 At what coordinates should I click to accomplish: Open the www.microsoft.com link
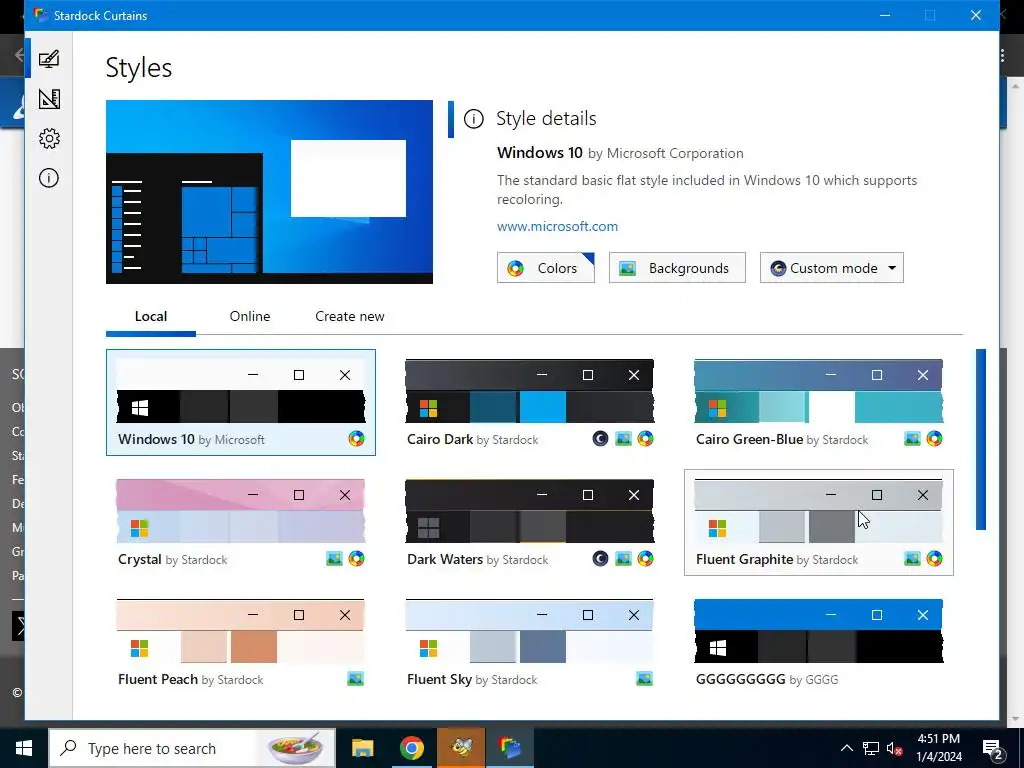557,227
